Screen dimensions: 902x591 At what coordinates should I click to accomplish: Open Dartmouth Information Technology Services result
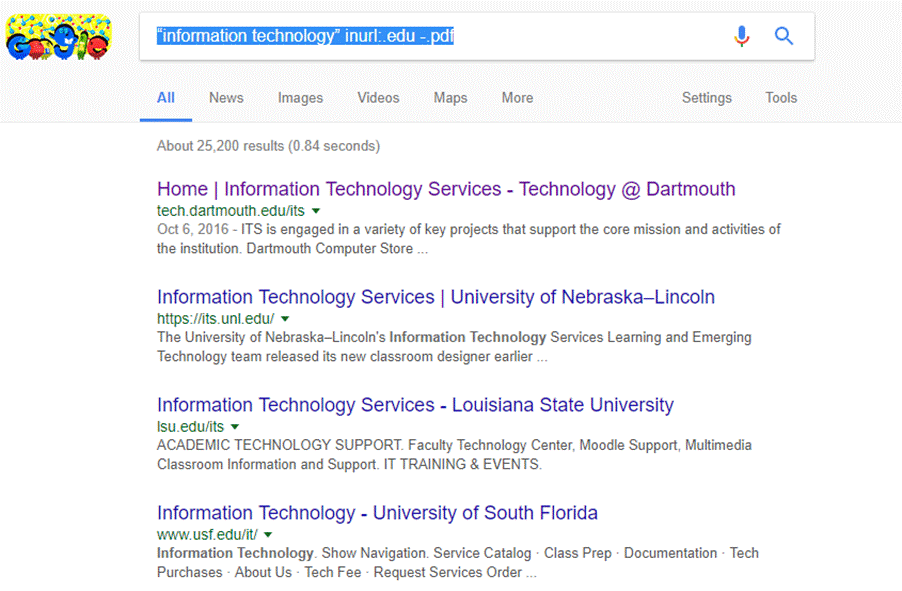click(x=445, y=189)
